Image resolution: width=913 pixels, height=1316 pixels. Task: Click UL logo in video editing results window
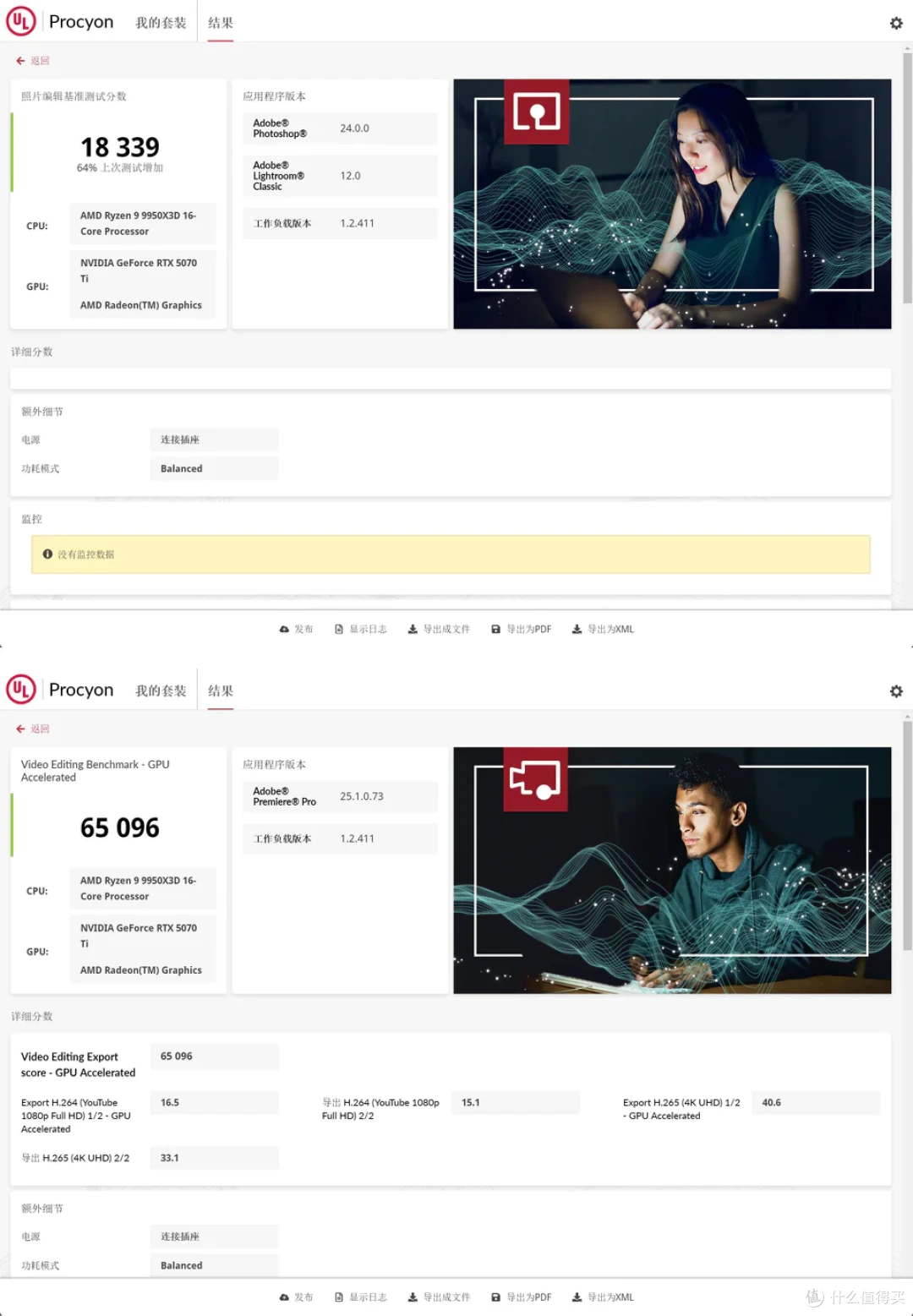[21, 690]
